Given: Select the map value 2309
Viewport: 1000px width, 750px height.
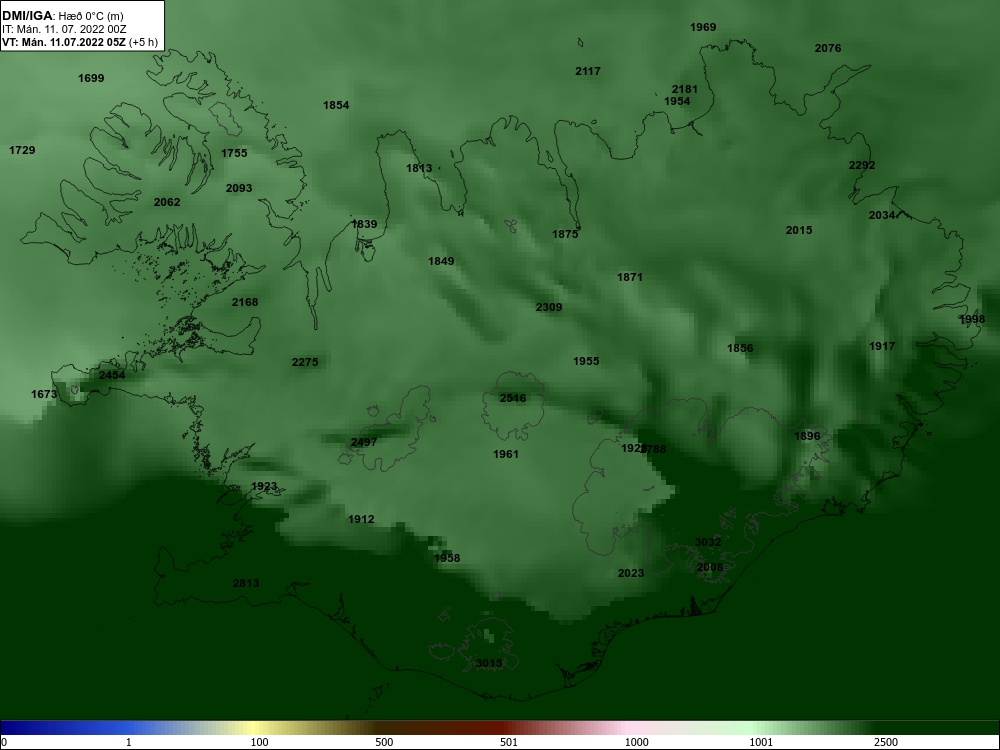Looking at the screenshot, I should click(x=549, y=307).
